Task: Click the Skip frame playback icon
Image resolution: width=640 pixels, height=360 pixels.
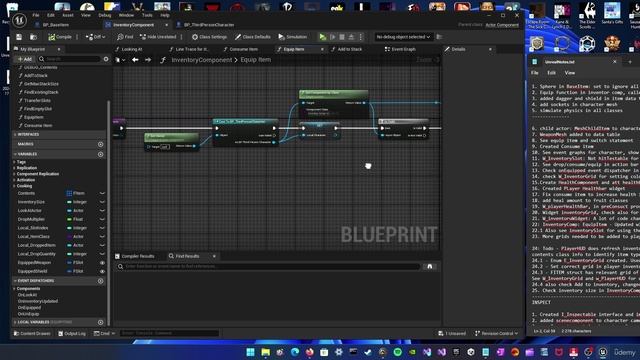Action: pyautogui.click(x=332, y=37)
